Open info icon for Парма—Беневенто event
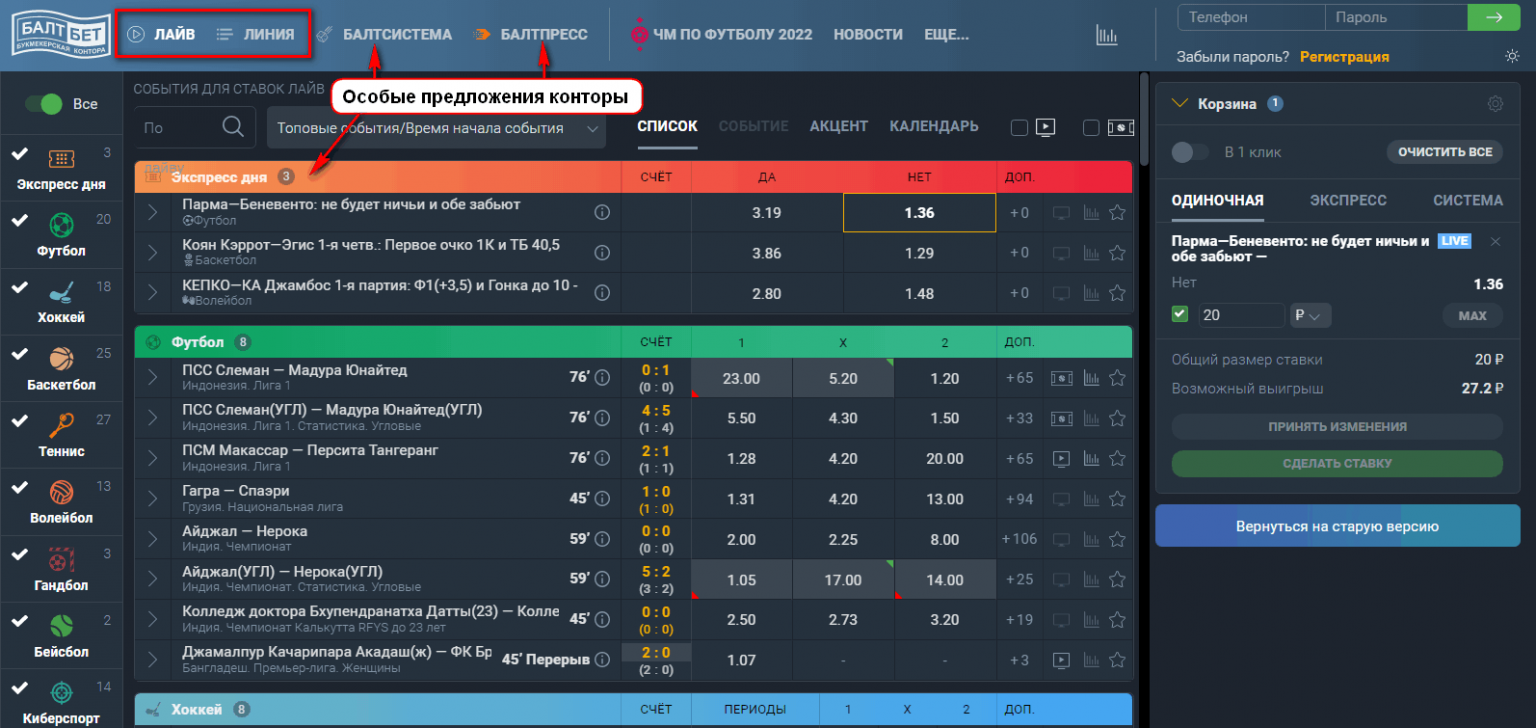1536x728 pixels. click(602, 212)
